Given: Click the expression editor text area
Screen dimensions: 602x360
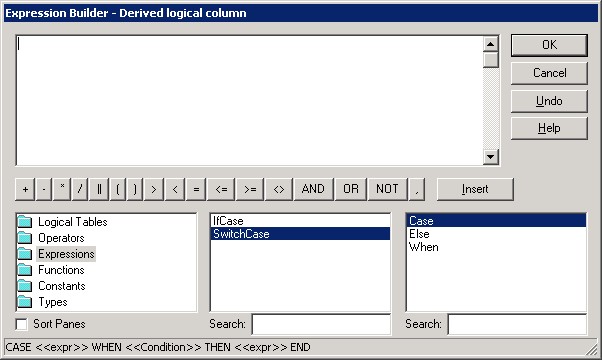Looking at the screenshot, I should [250, 101].
